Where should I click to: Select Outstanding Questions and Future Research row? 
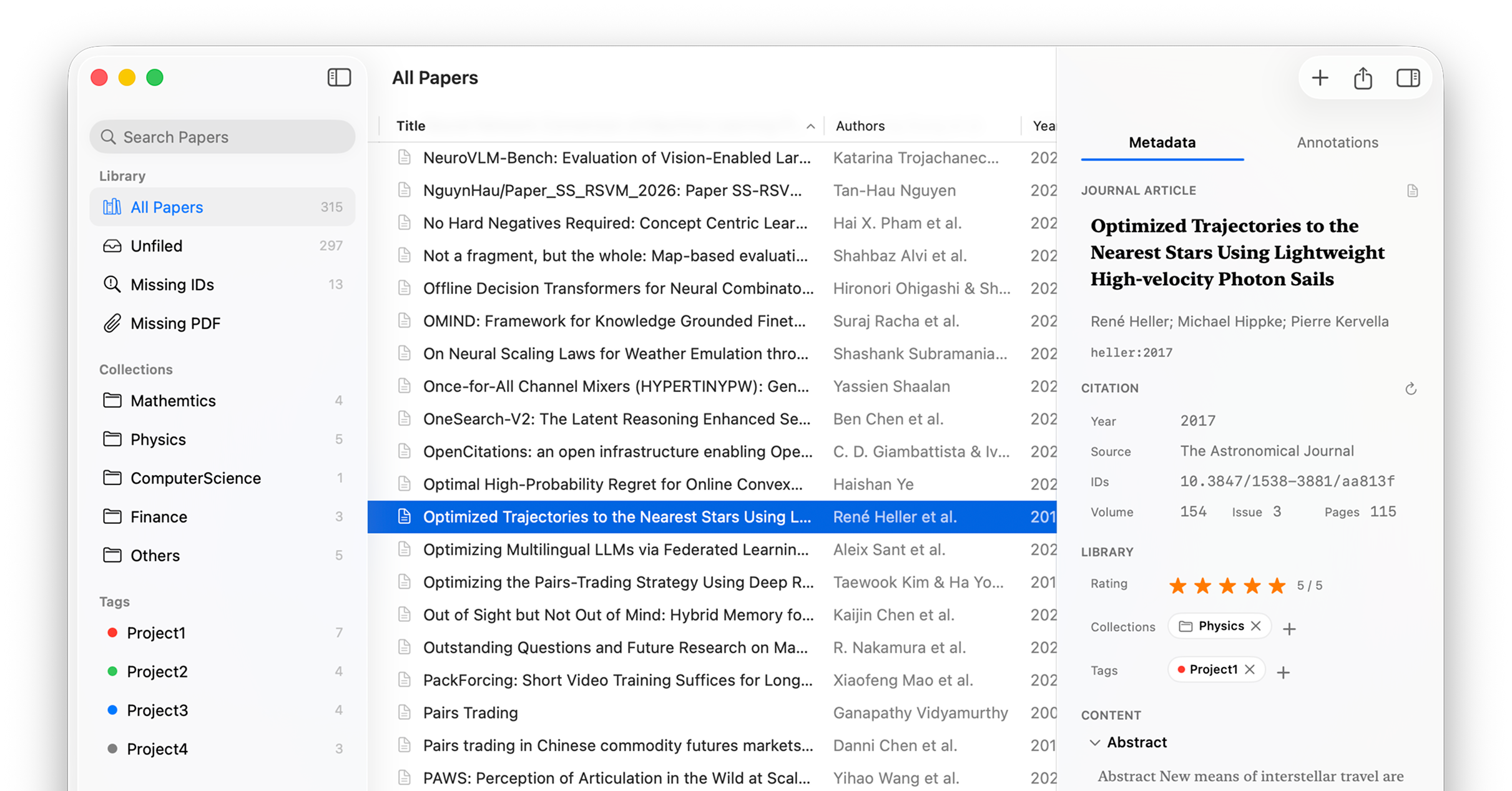(x=712, y=647)
